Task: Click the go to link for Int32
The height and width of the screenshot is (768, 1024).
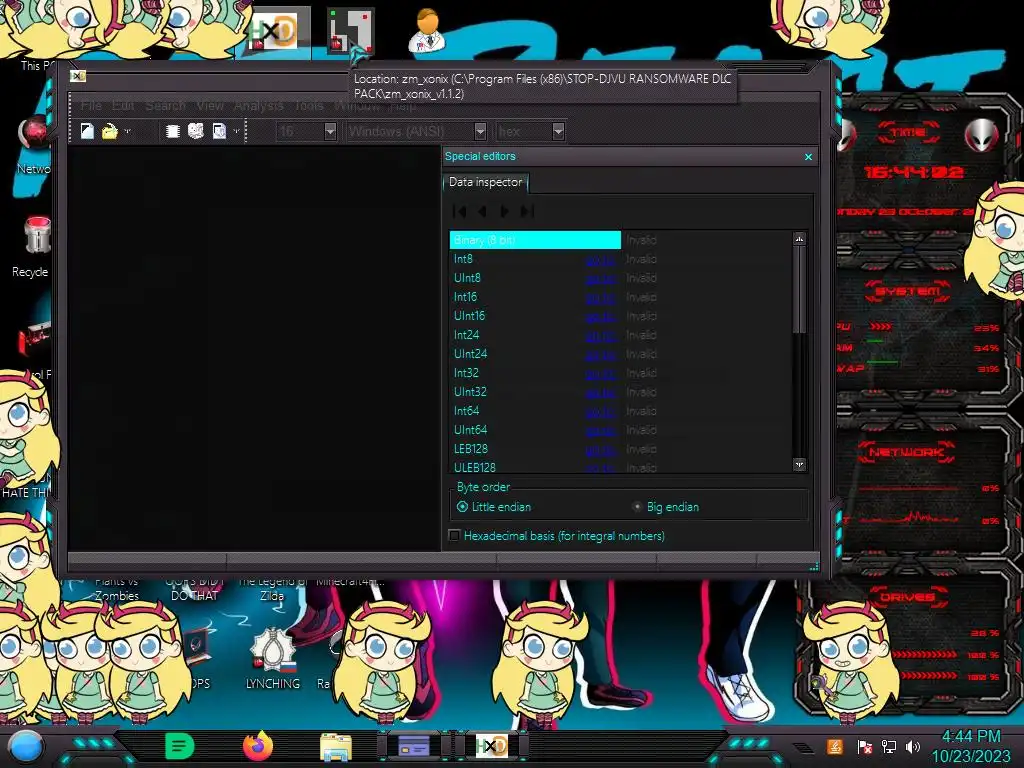Action: 601,374
